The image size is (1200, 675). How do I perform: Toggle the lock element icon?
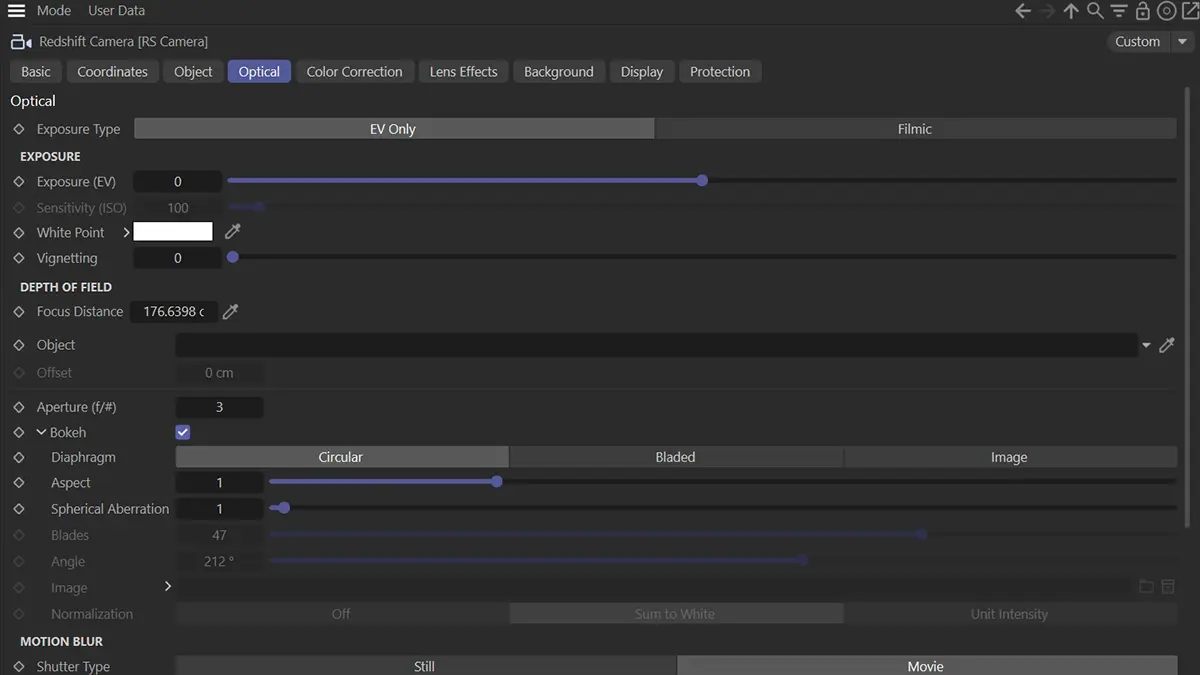point(1143,11)
